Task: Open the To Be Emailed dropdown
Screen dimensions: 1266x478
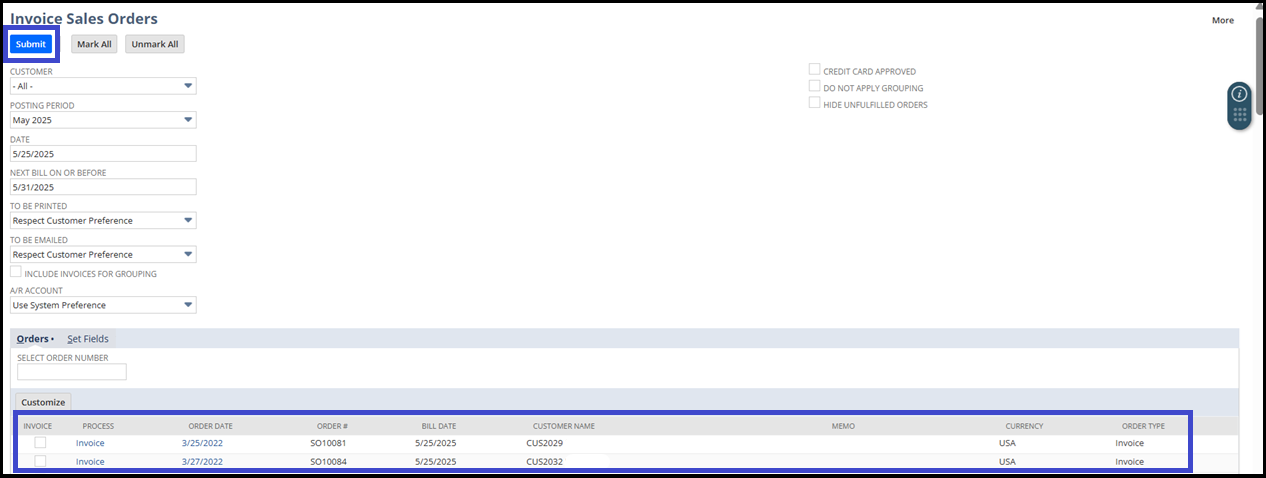Action: (103, 254)
